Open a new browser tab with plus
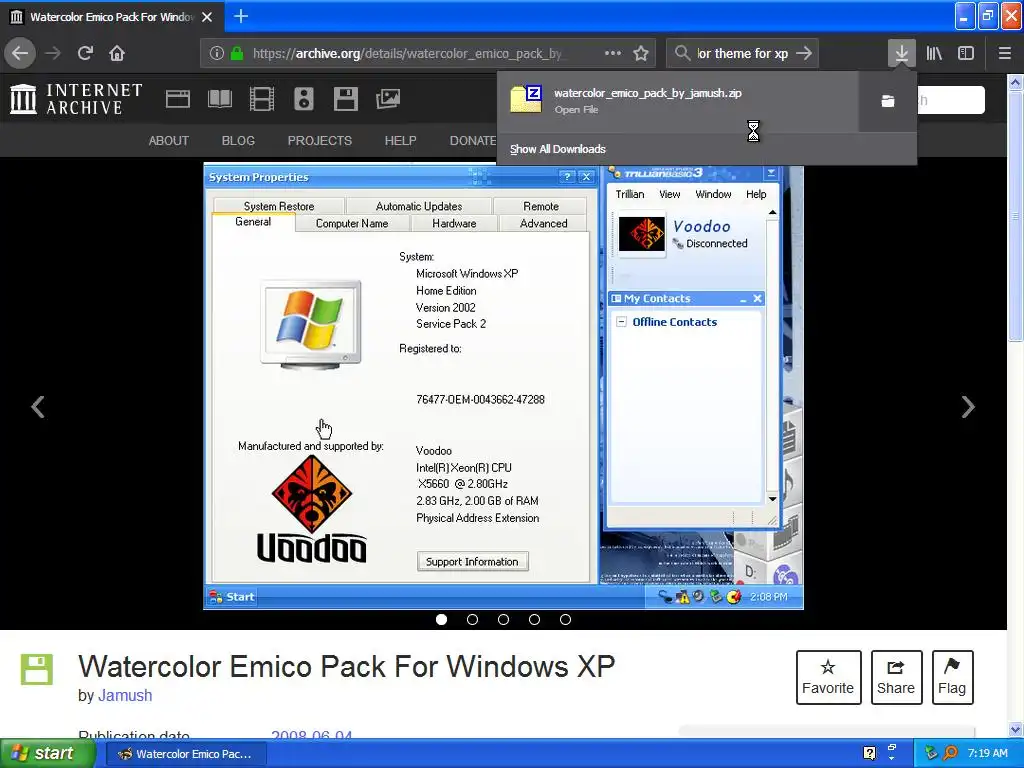1024x768 pixels. point(241,16)
